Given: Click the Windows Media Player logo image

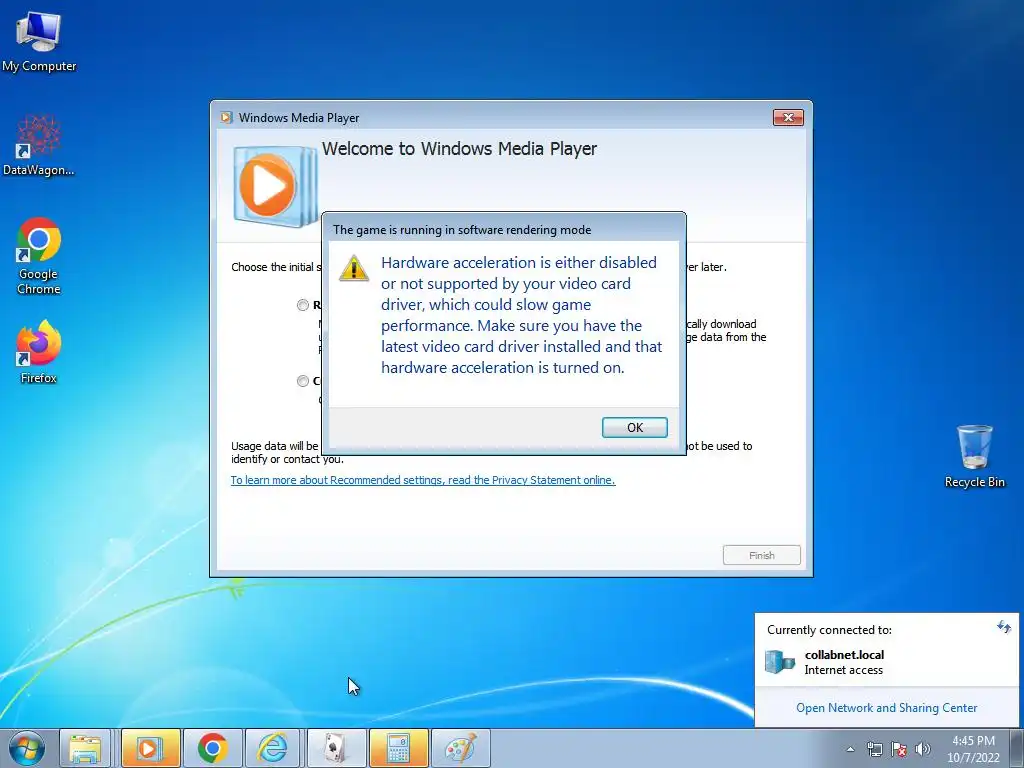Looking at the screenshot, I should (275, 186).
